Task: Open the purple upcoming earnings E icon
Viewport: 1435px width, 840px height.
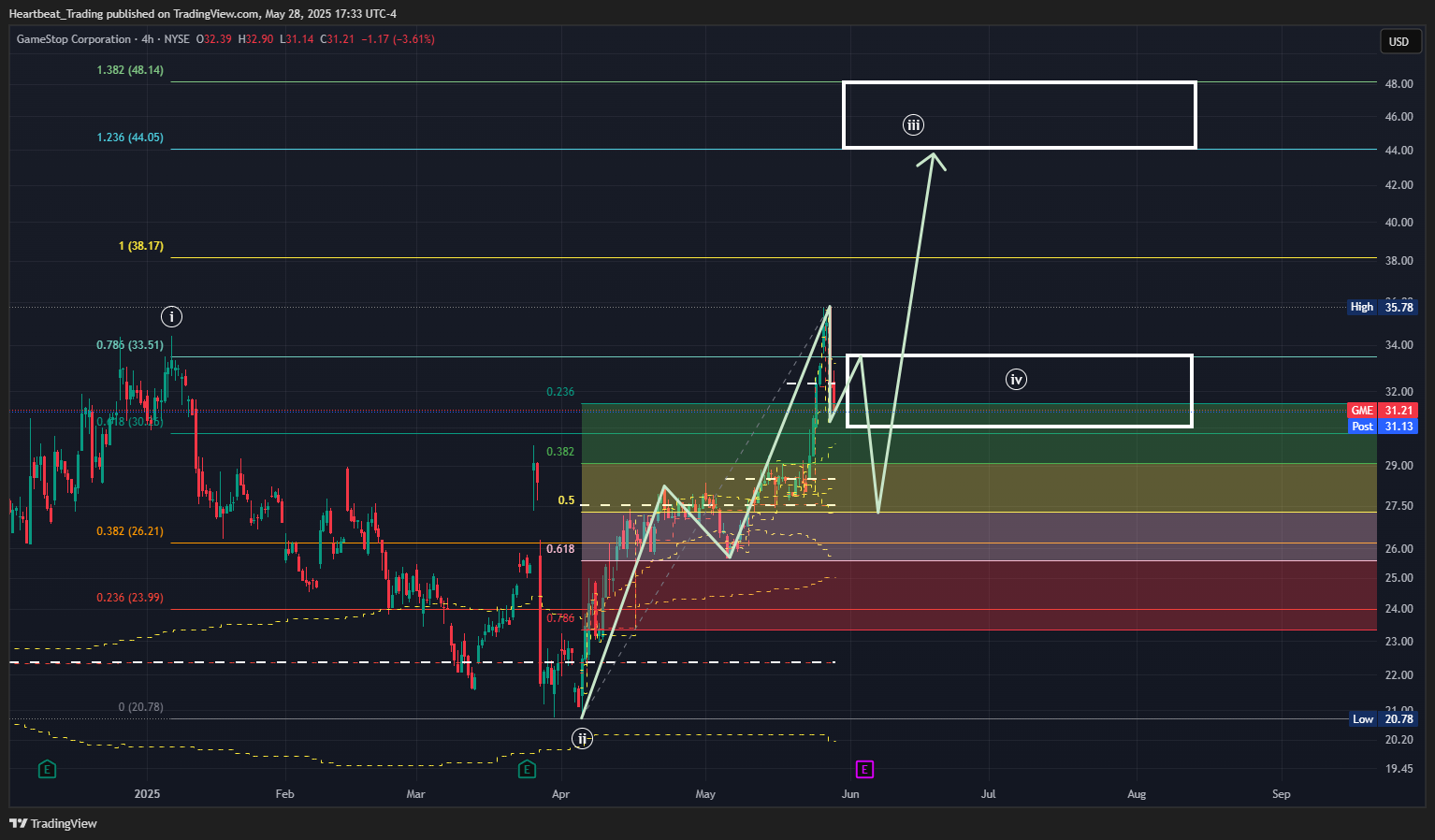Action: 864,770
